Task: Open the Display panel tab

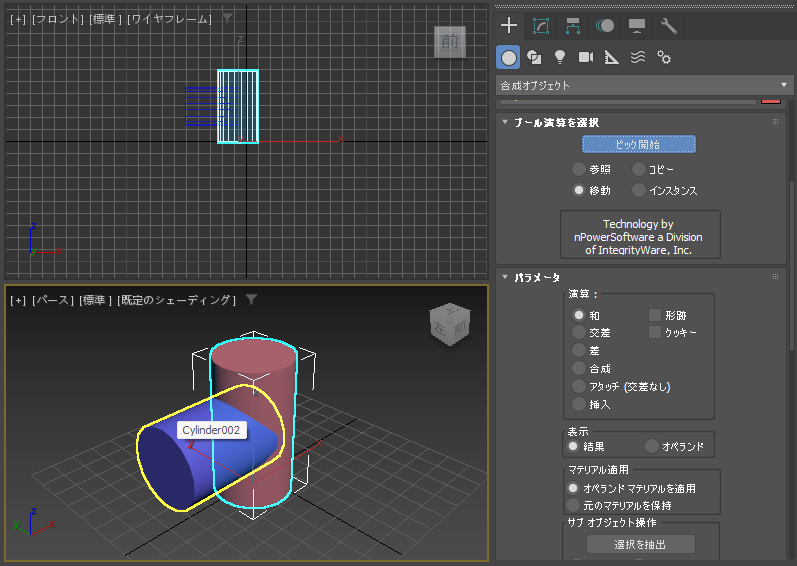Action: point(637,25)
